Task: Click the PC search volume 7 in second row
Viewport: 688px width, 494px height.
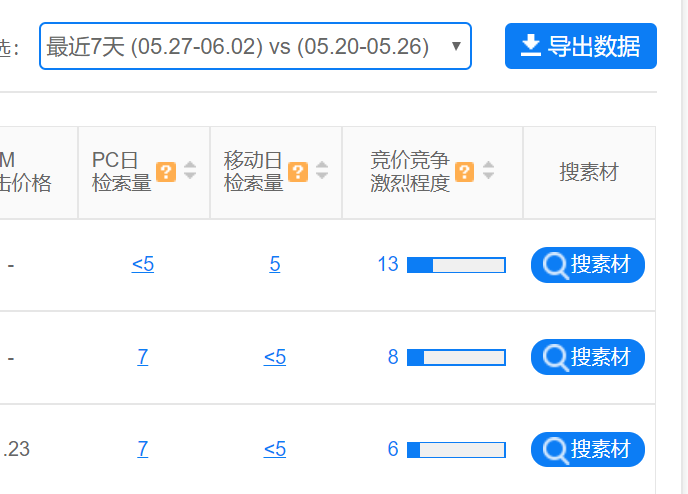Action: [143, 357]
